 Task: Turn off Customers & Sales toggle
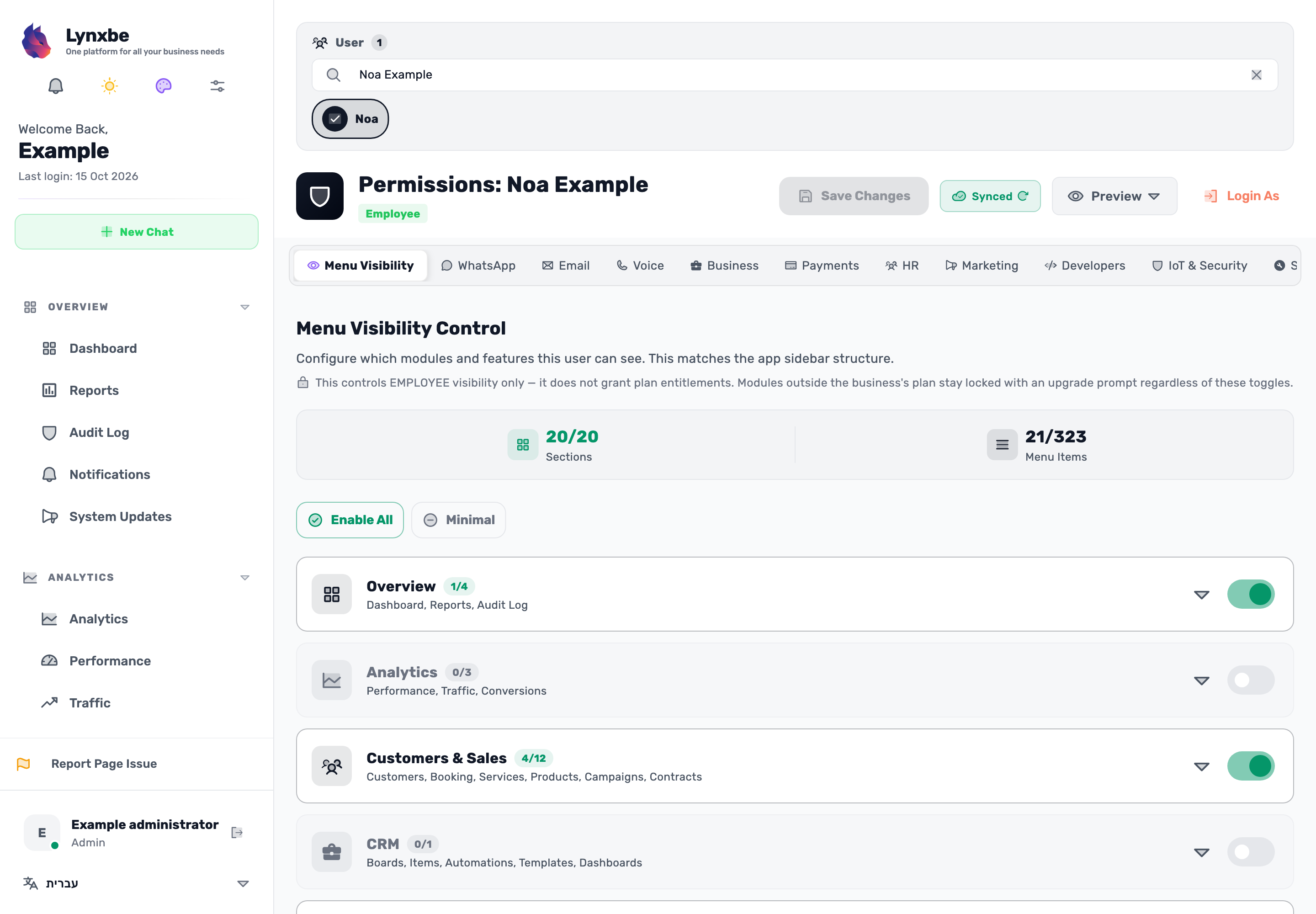(1251, 765)
